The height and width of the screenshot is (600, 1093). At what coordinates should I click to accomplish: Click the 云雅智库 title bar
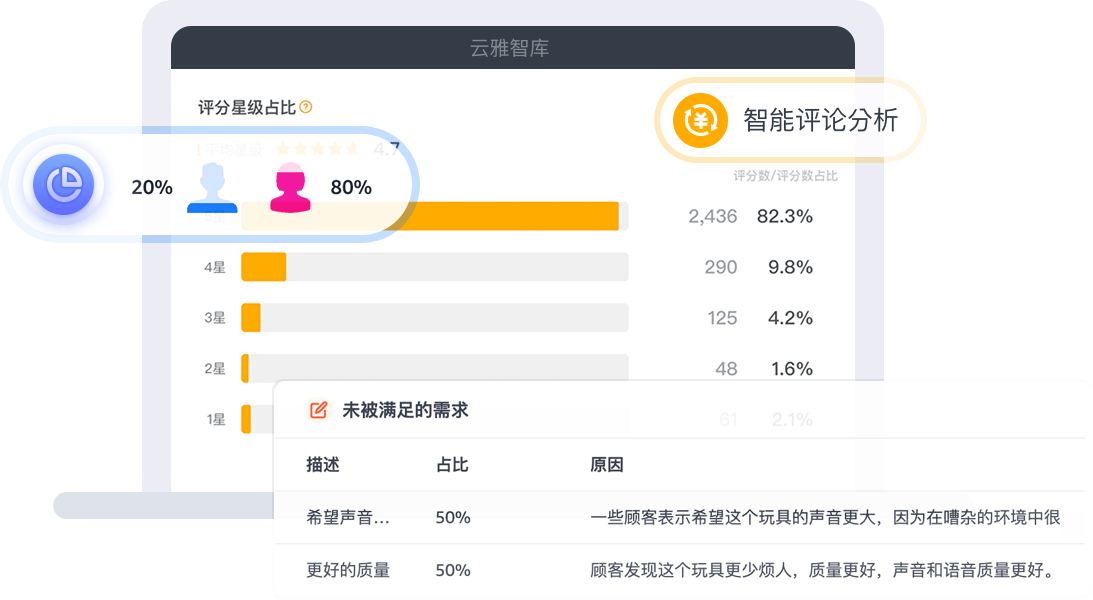[512, 48]
